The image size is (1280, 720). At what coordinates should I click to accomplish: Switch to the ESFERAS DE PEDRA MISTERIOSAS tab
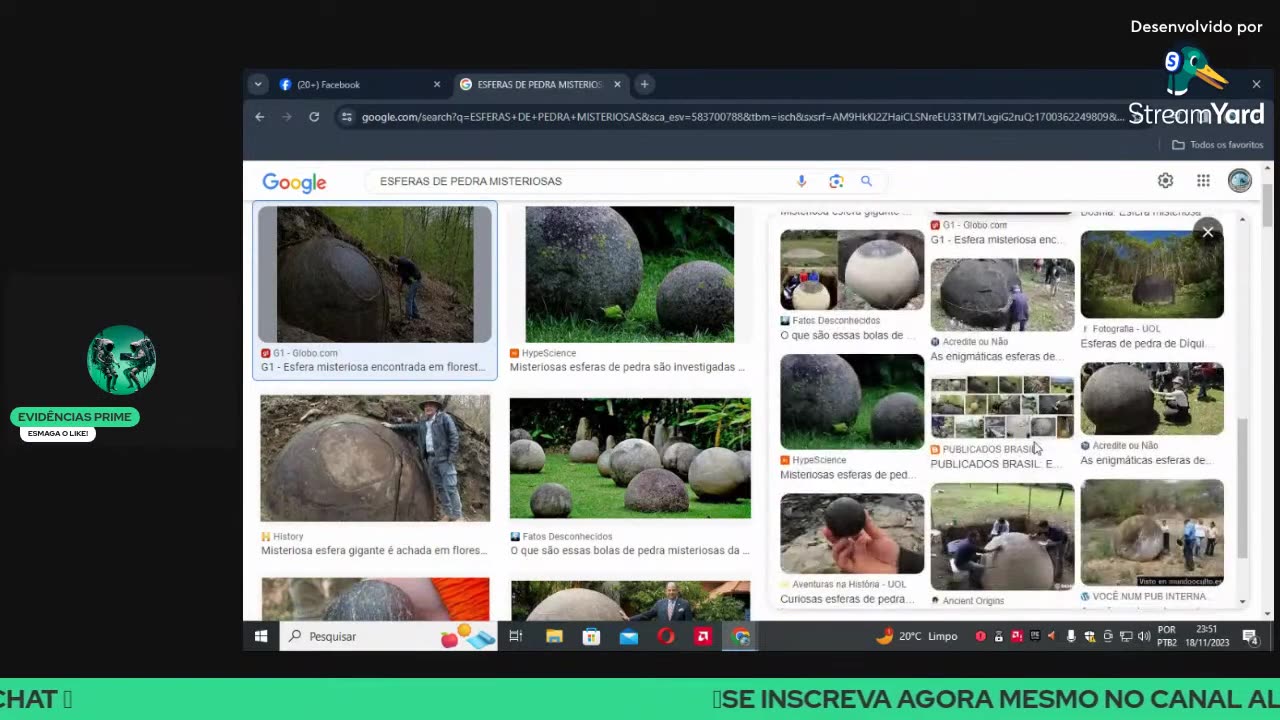tap(540, 84)
